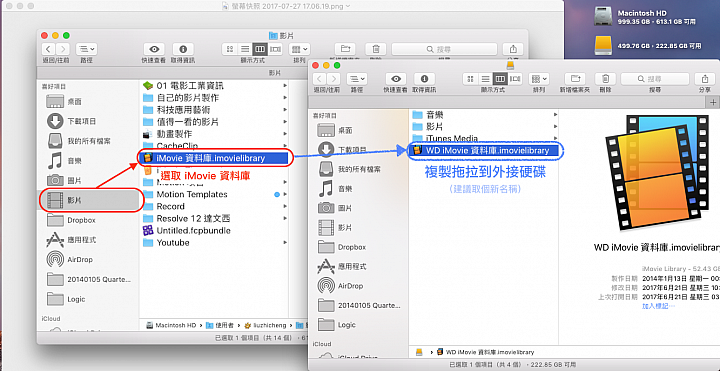Click Get Info icon in front window
This screenshot has height=371, width=720.
tap(424, 79)
